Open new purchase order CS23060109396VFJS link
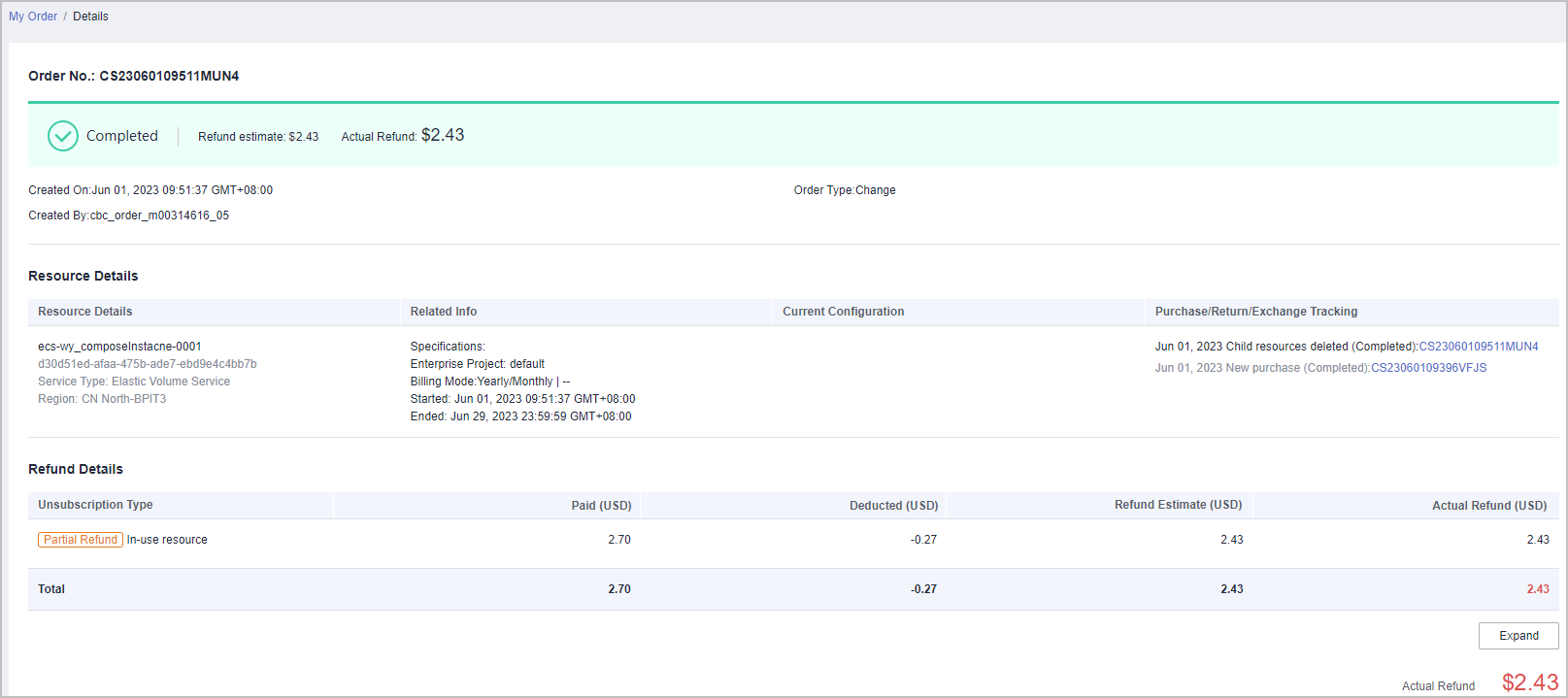The height and width of the screenshot is (698, 1568). [x=1428, y=368]
